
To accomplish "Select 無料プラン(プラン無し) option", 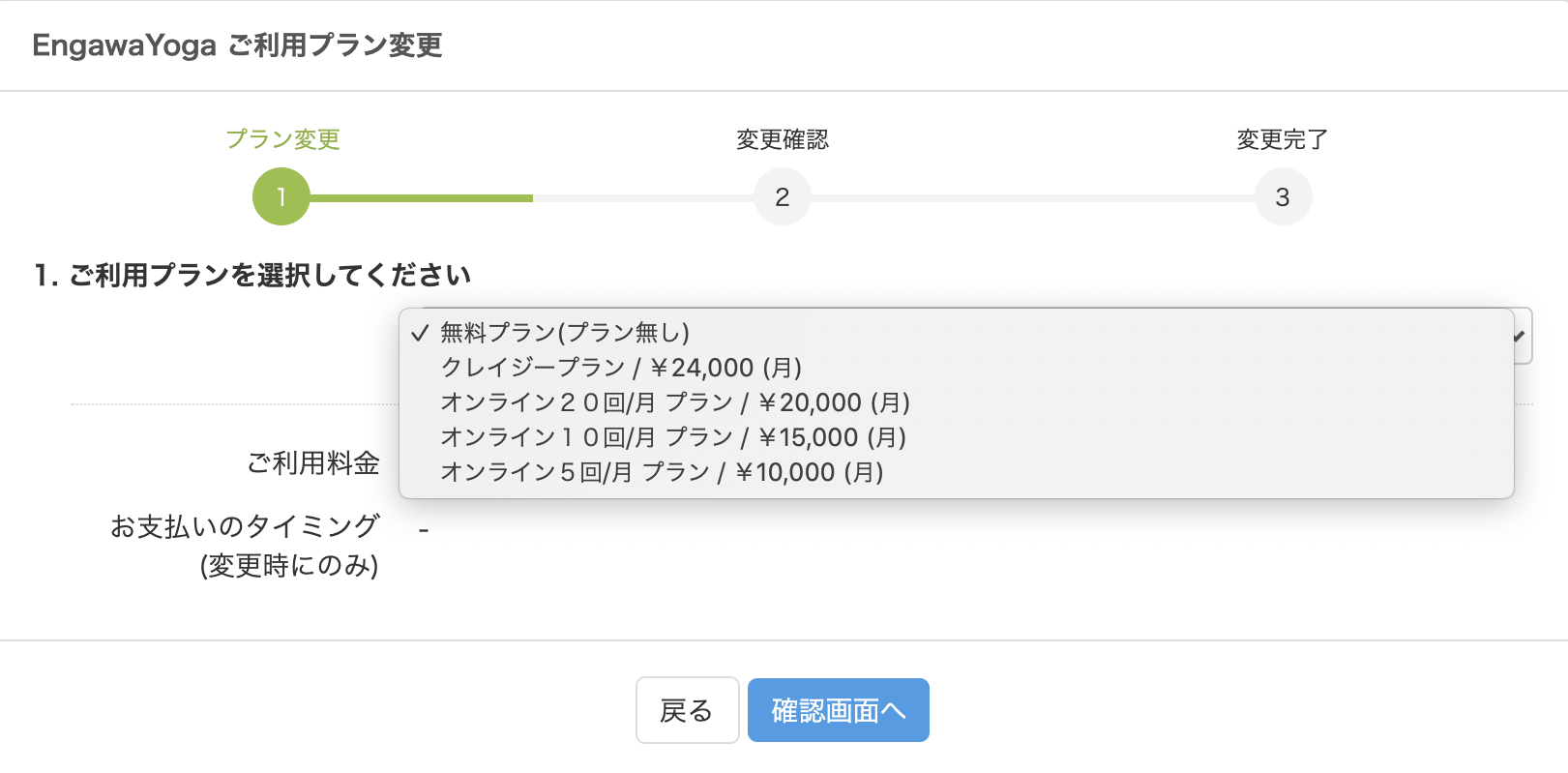I will [x=565, y=333].
